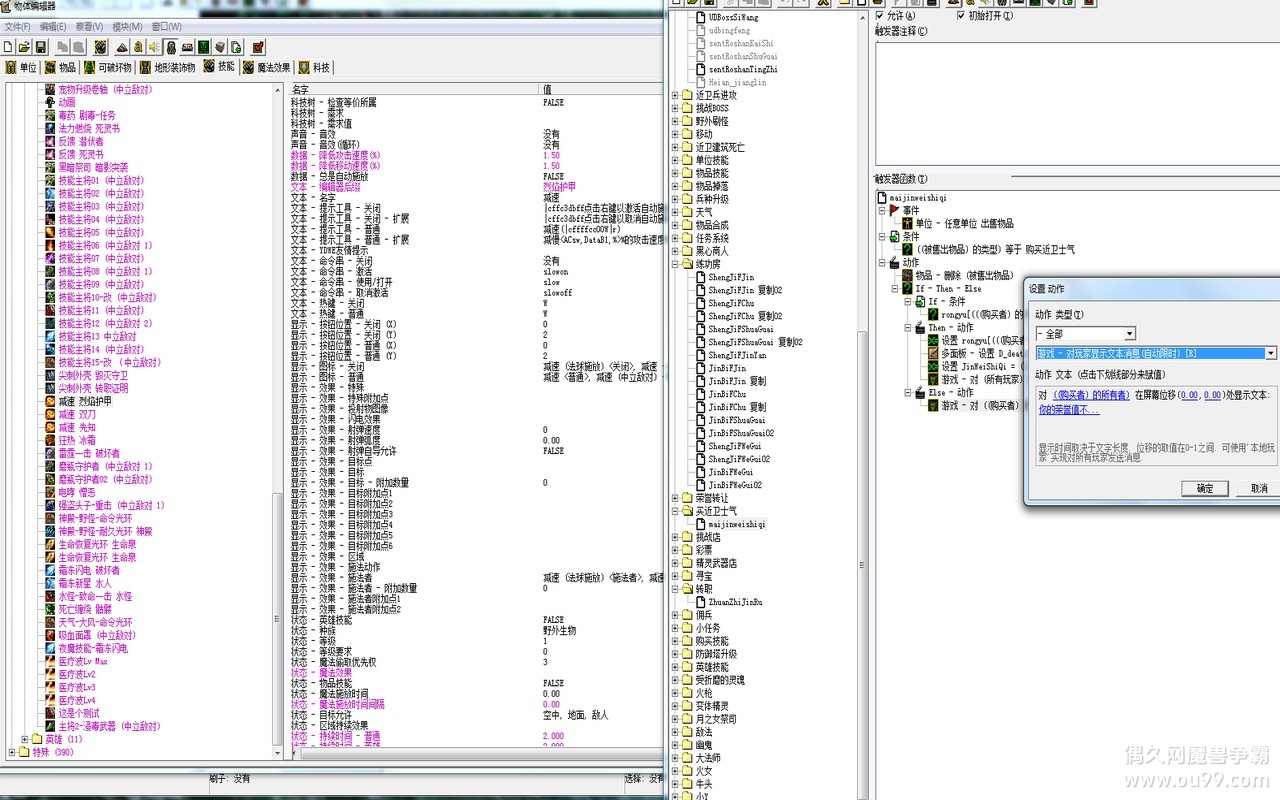Click inside the 触发器注释 comment box

[1077, 105]
